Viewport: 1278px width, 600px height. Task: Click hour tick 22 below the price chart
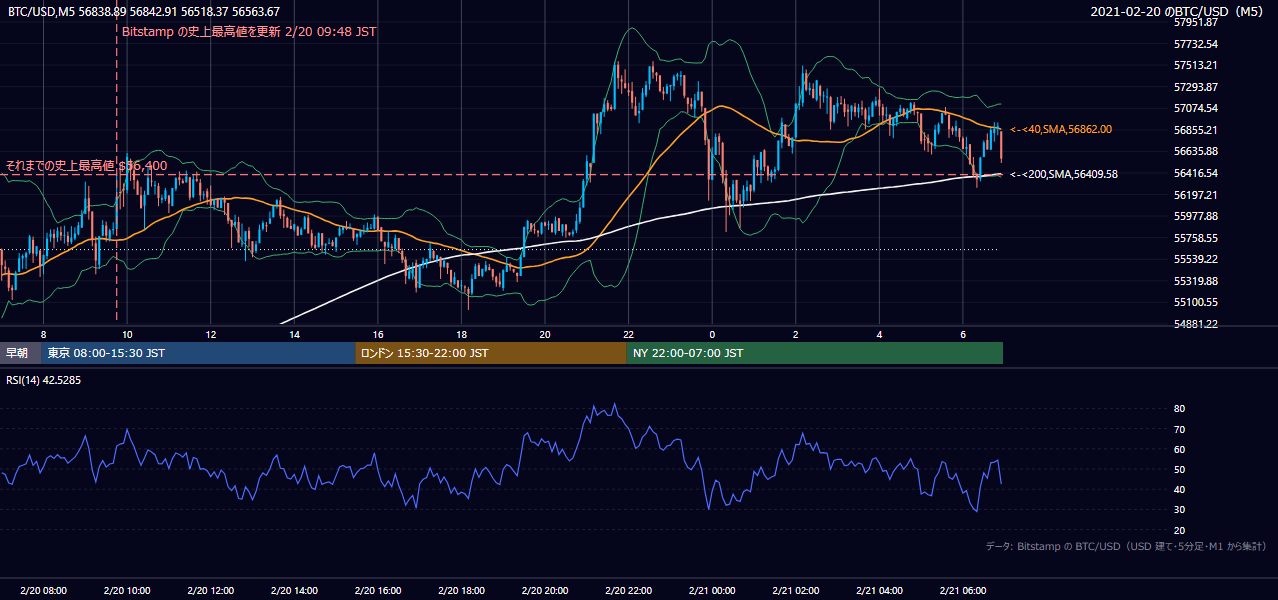(x=628, y=334)
